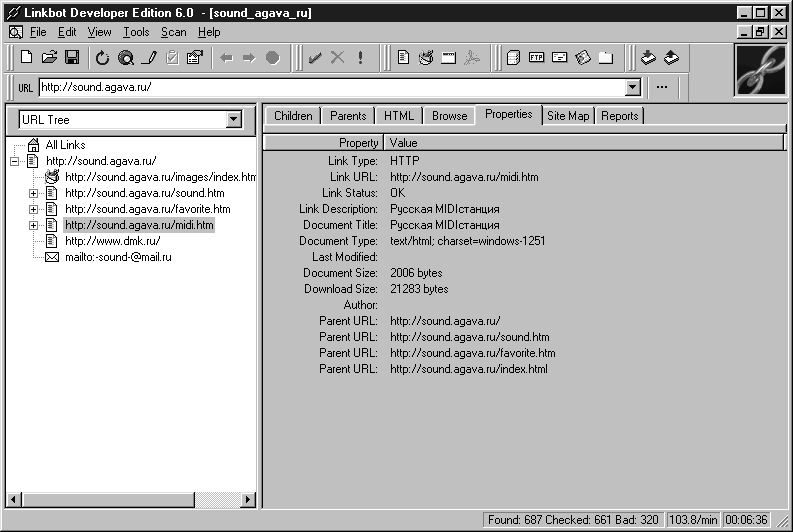Click the Link URL value midi.htm

464,177
